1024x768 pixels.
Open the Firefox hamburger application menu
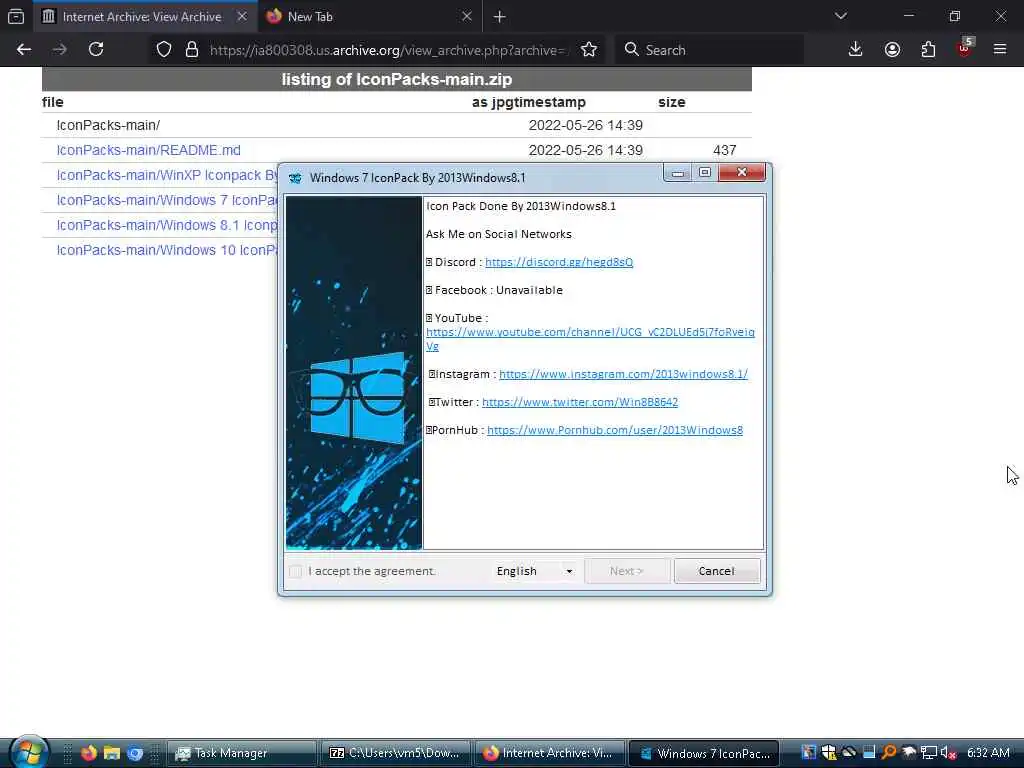click(x=1000, y=50)
